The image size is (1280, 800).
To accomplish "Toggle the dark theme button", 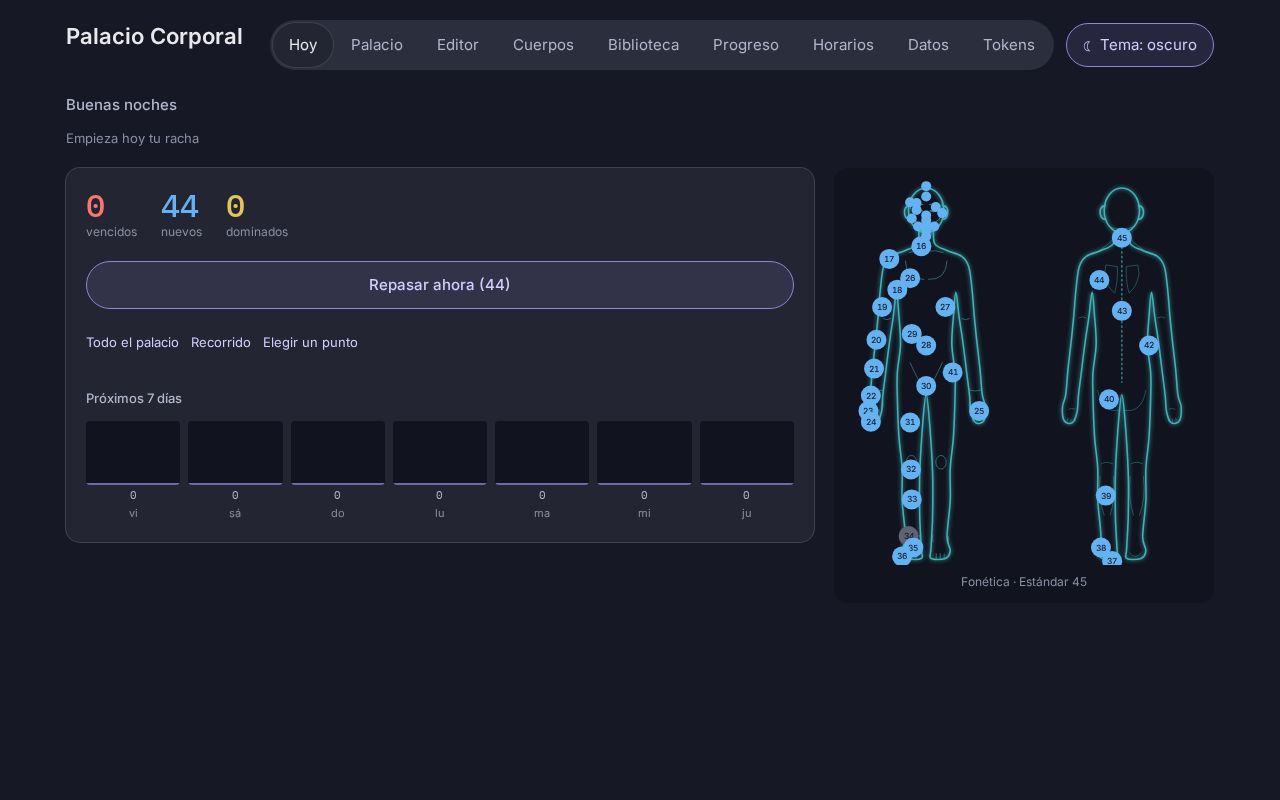I will (x=1140, y=45).
